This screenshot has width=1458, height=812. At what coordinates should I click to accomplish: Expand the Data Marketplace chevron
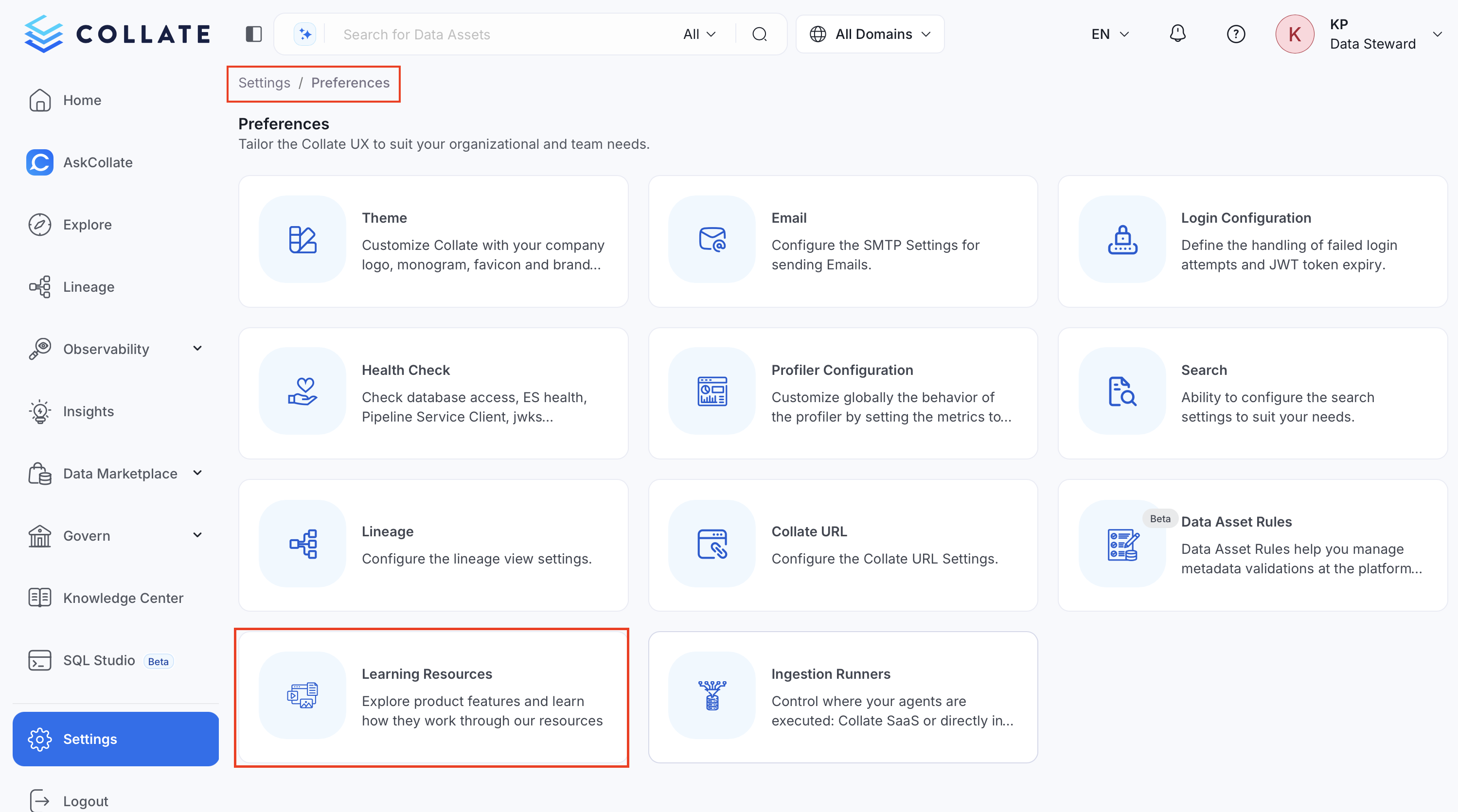coord(197,473)
